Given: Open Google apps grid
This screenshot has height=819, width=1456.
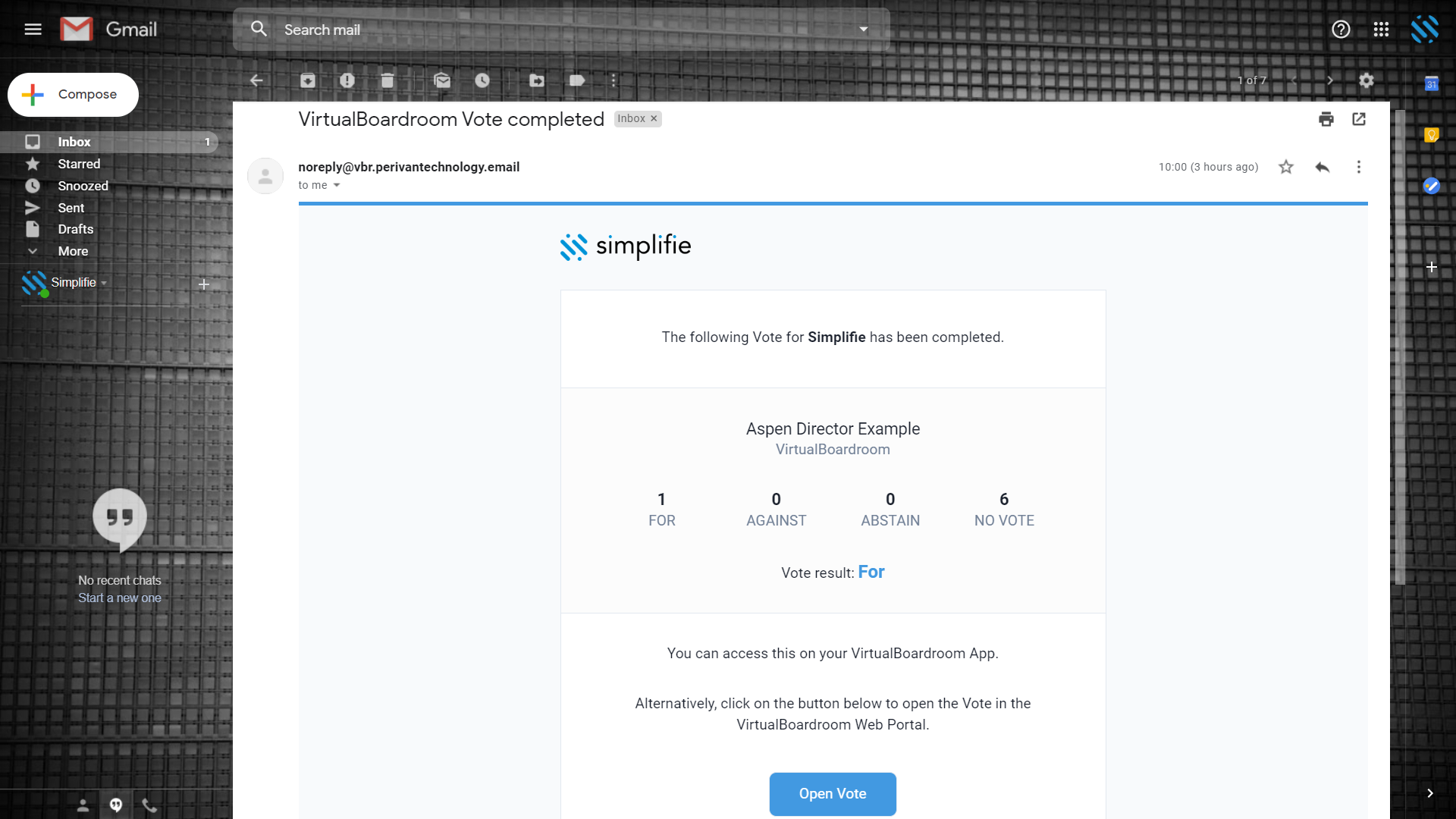Looking at the screenshot, I should (1381, 30).
